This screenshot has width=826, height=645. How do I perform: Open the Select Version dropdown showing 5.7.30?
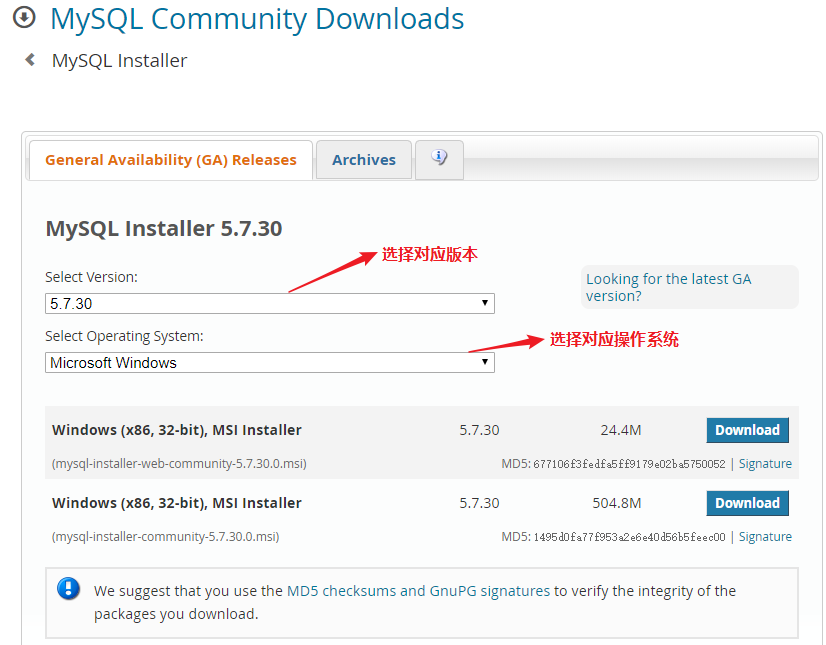[x=270, y=304]
